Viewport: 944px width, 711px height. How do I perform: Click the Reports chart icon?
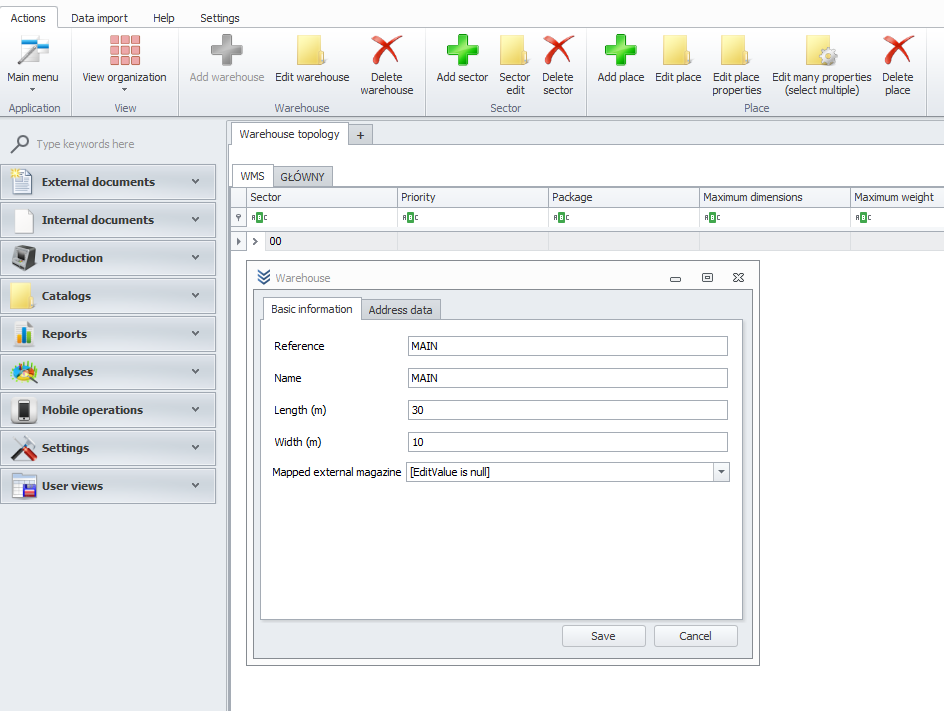coord(23,334)
